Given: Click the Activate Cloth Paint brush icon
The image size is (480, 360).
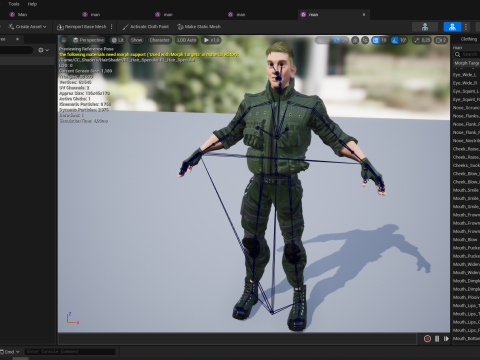Looking at the screenshot, I should (125, 27).
